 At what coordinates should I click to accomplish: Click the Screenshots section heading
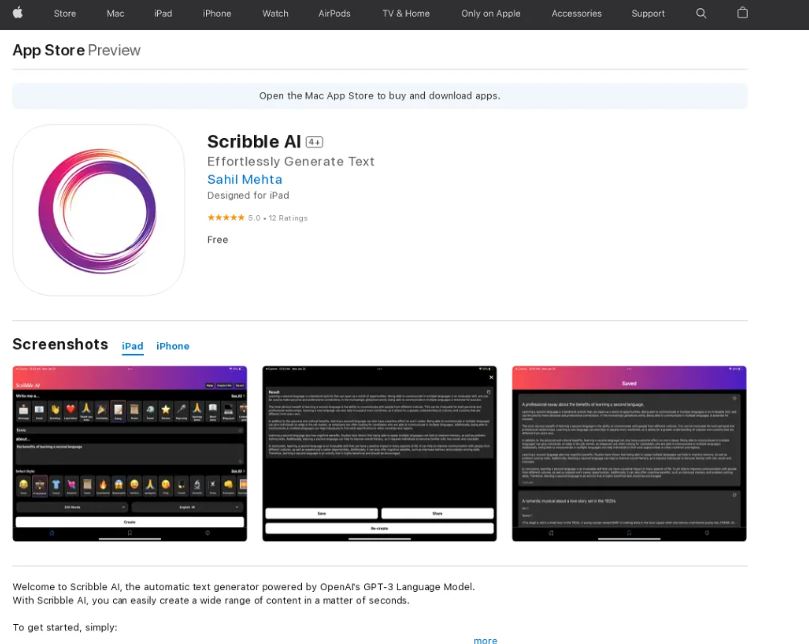(60, 344)
